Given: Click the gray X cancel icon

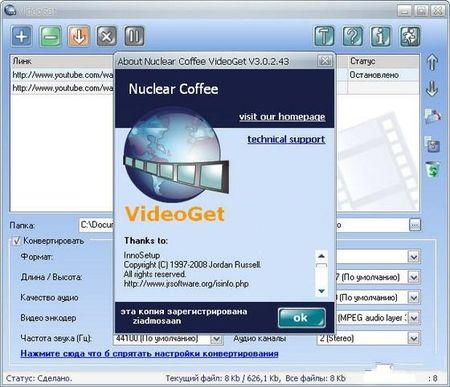Looking at the screenshot, I should click(107, 36).
